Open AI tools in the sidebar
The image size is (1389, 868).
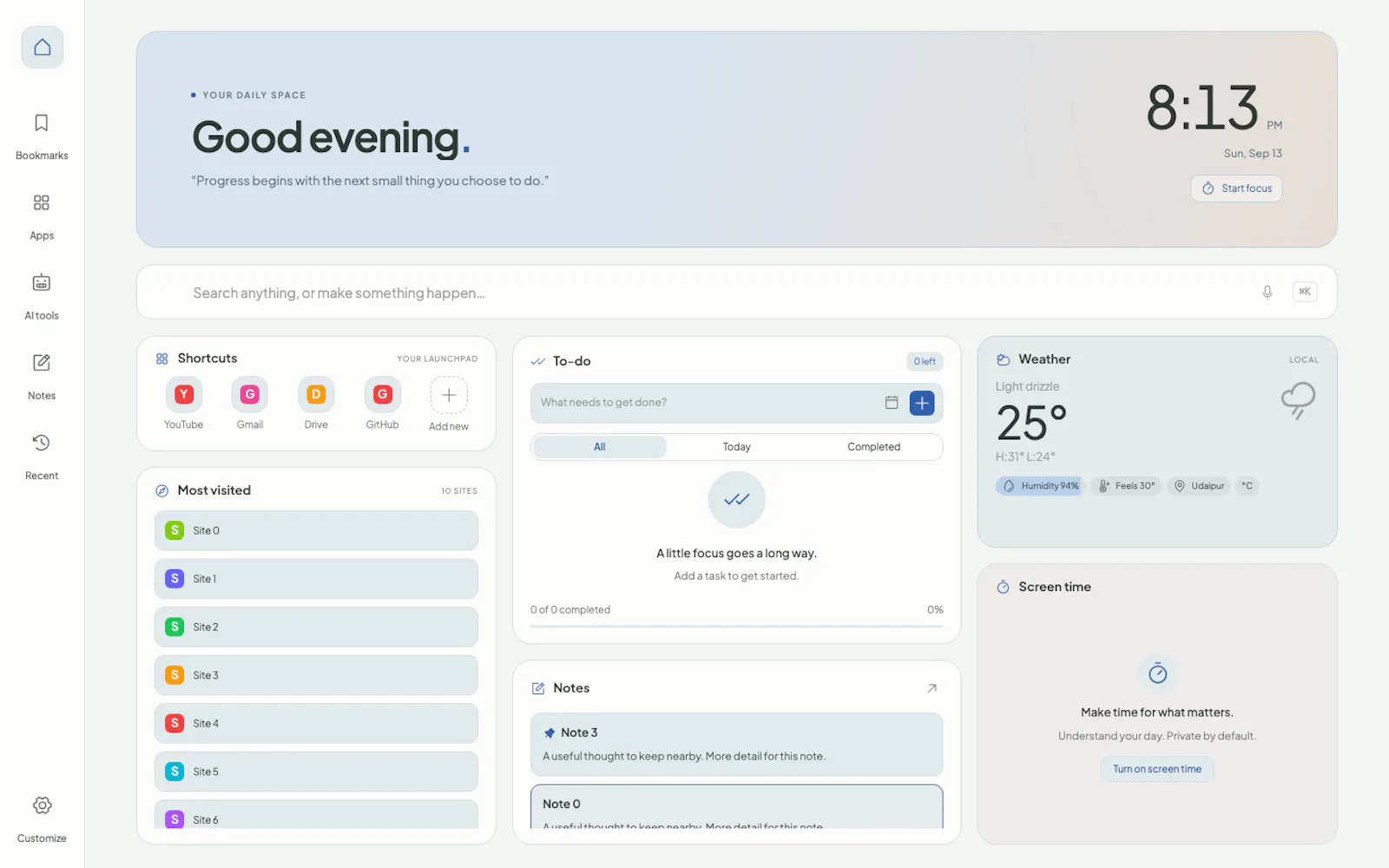tap(42, 296)
